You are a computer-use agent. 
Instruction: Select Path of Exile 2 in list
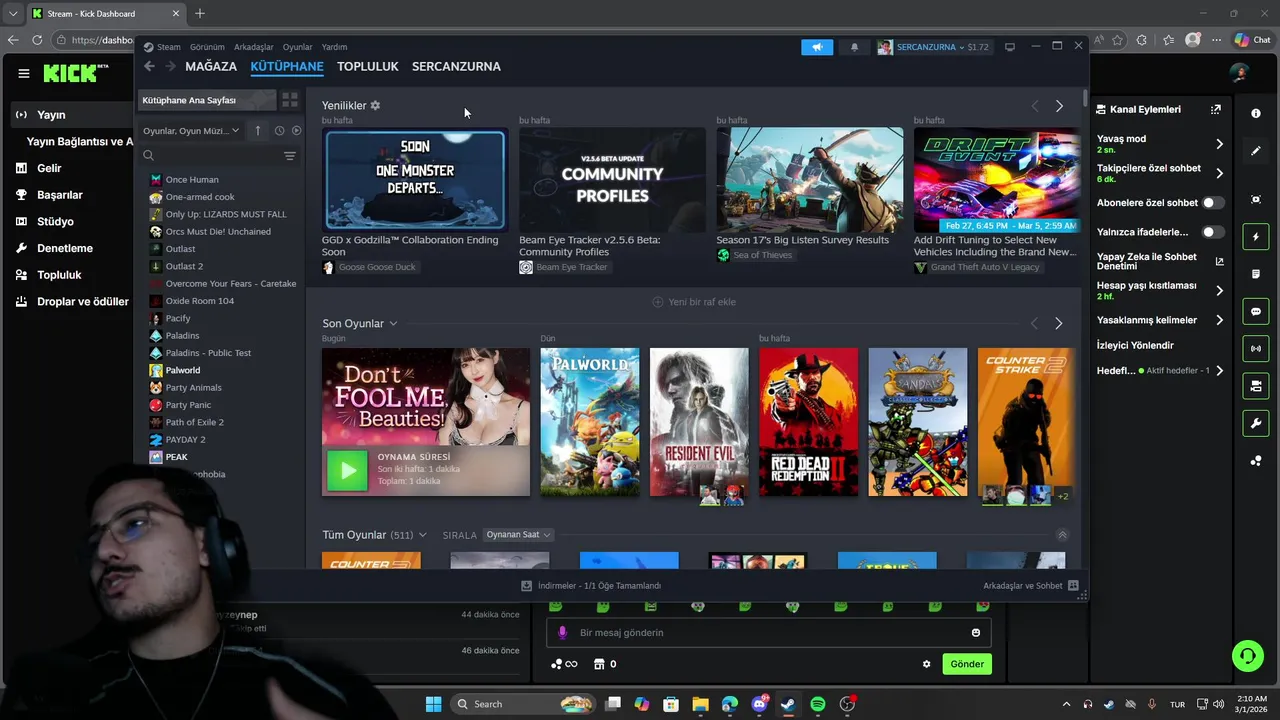pyautogui.click(x=194, y=422)
